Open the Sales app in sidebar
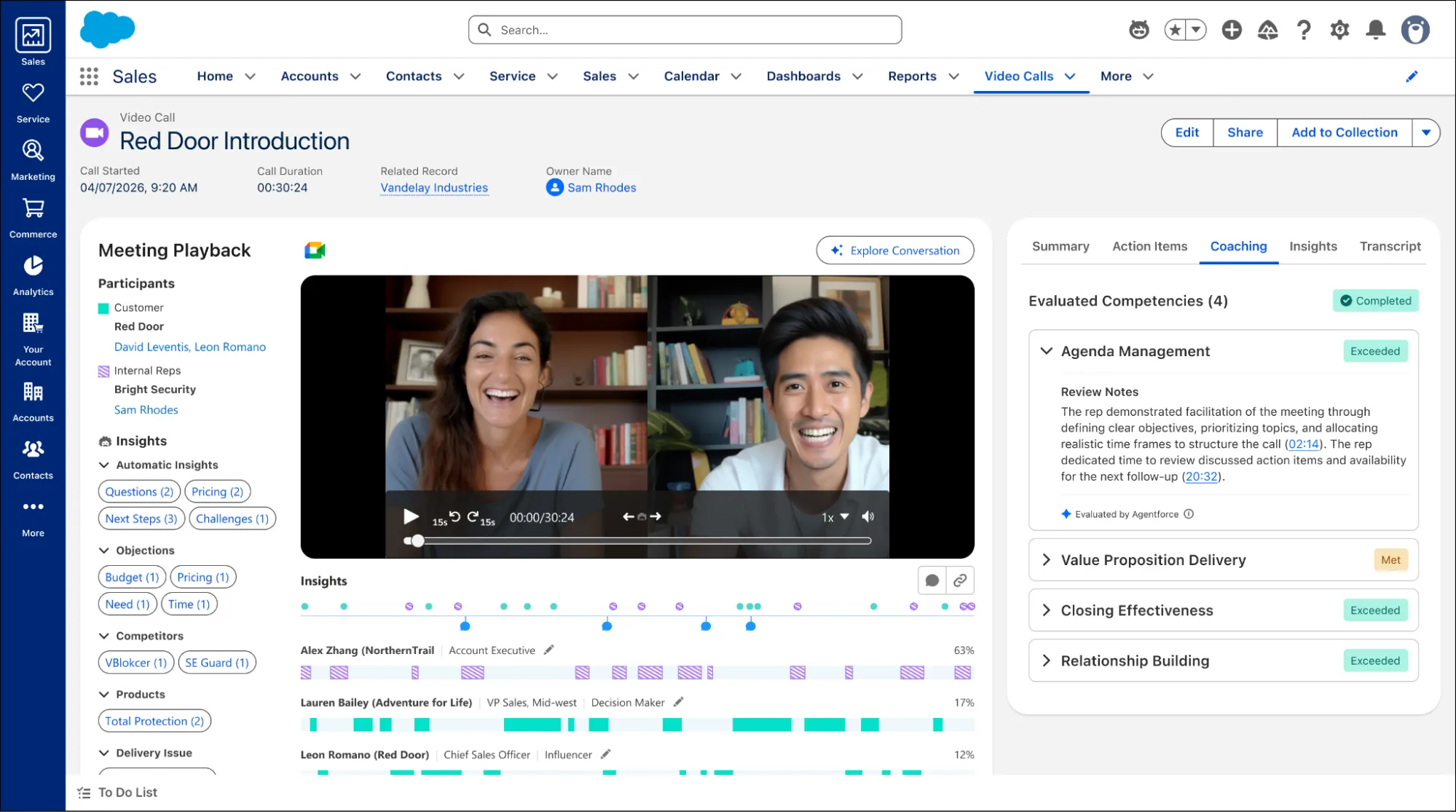1456x812 pixels. [x=33, y=42]
